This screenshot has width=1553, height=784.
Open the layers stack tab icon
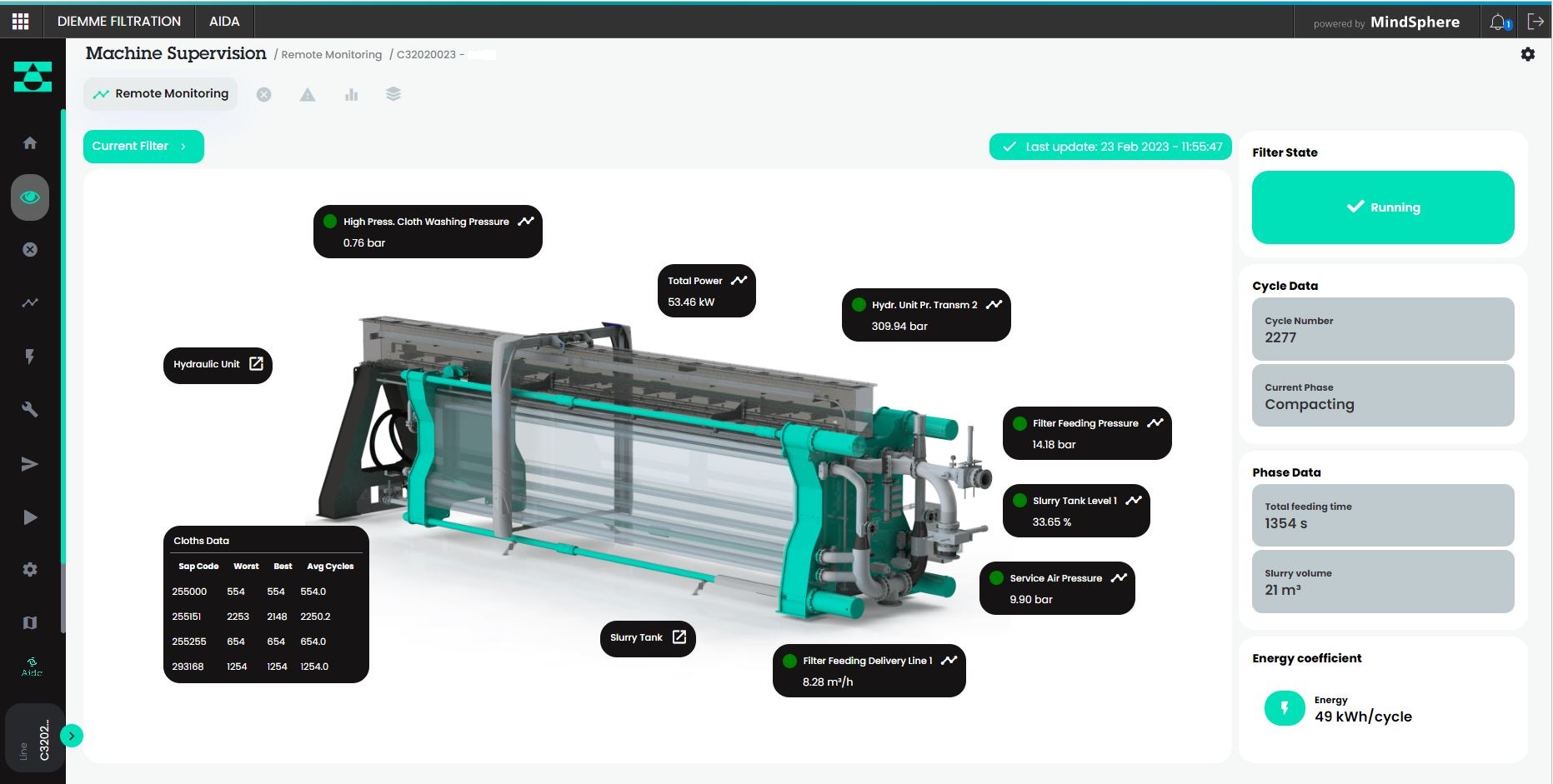point(393,94)
